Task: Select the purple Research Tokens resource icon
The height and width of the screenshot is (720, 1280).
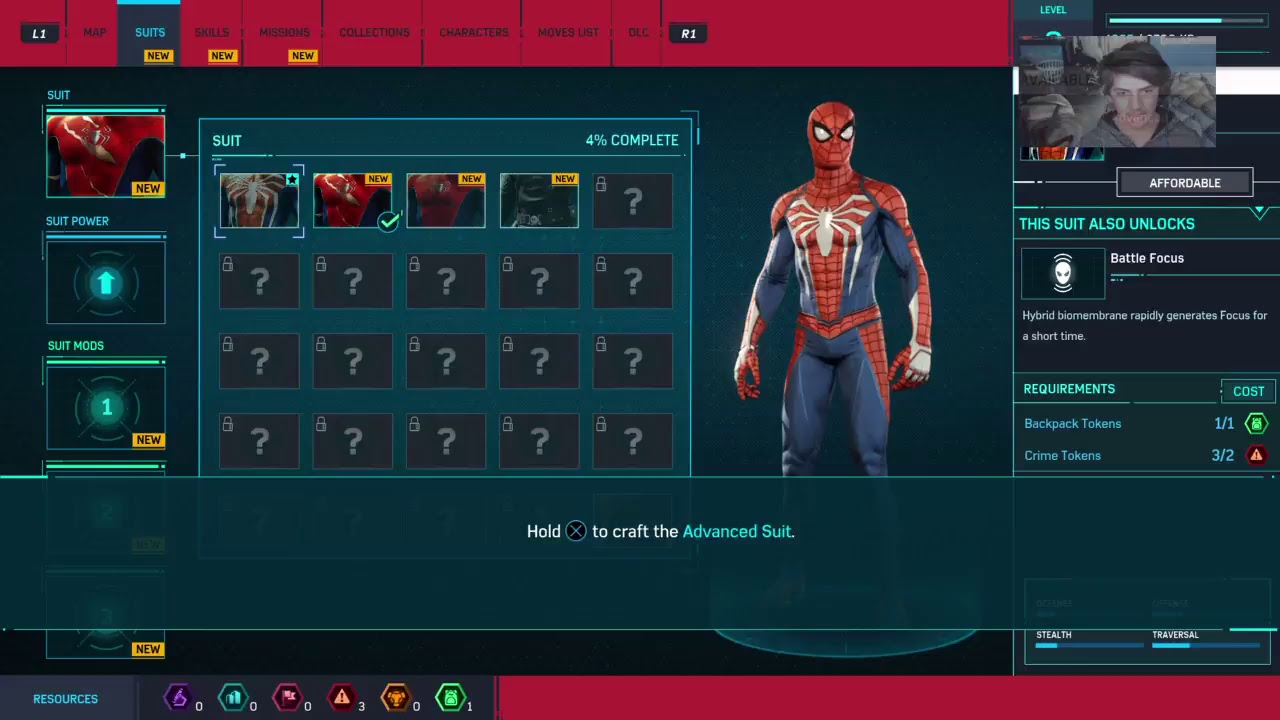Action: pos(178,697)
